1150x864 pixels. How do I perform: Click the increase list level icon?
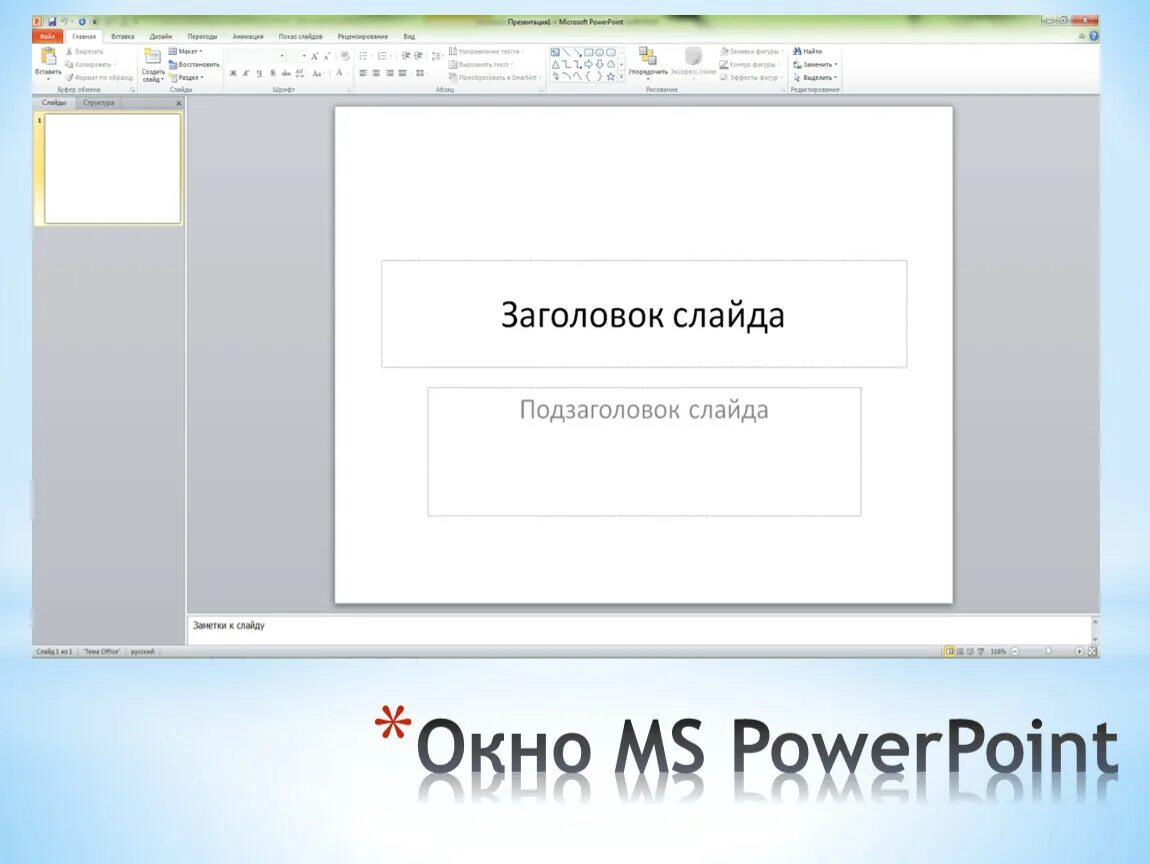click(x=418, y=56)
